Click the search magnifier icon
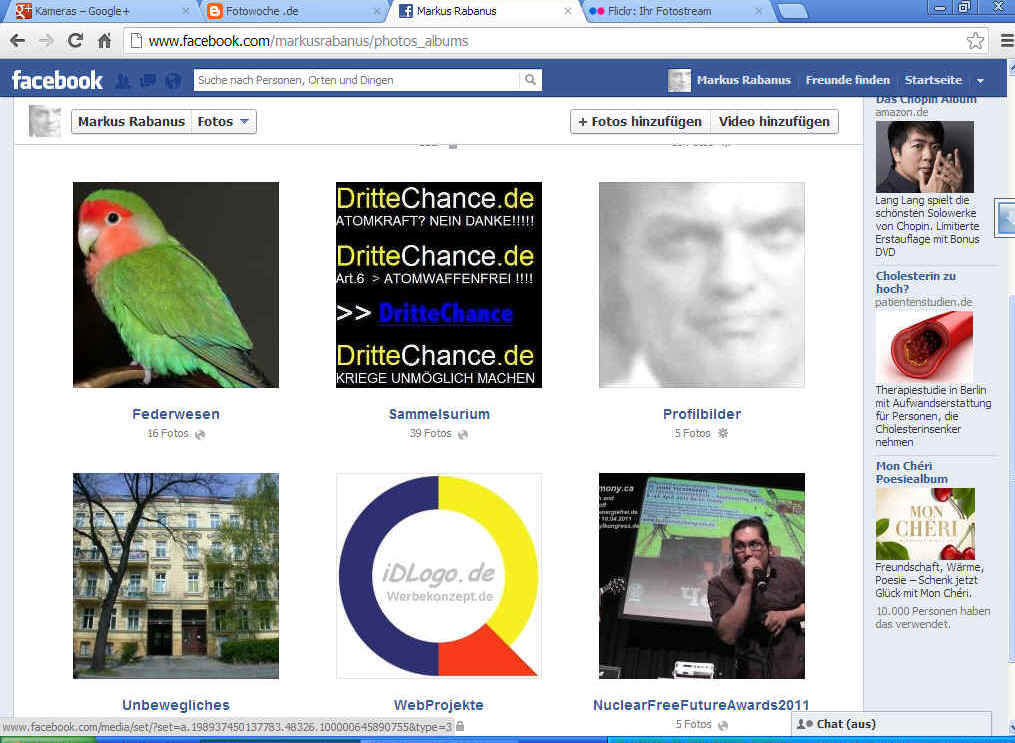Screen dimensions: 1015x743 click(530, 80)
